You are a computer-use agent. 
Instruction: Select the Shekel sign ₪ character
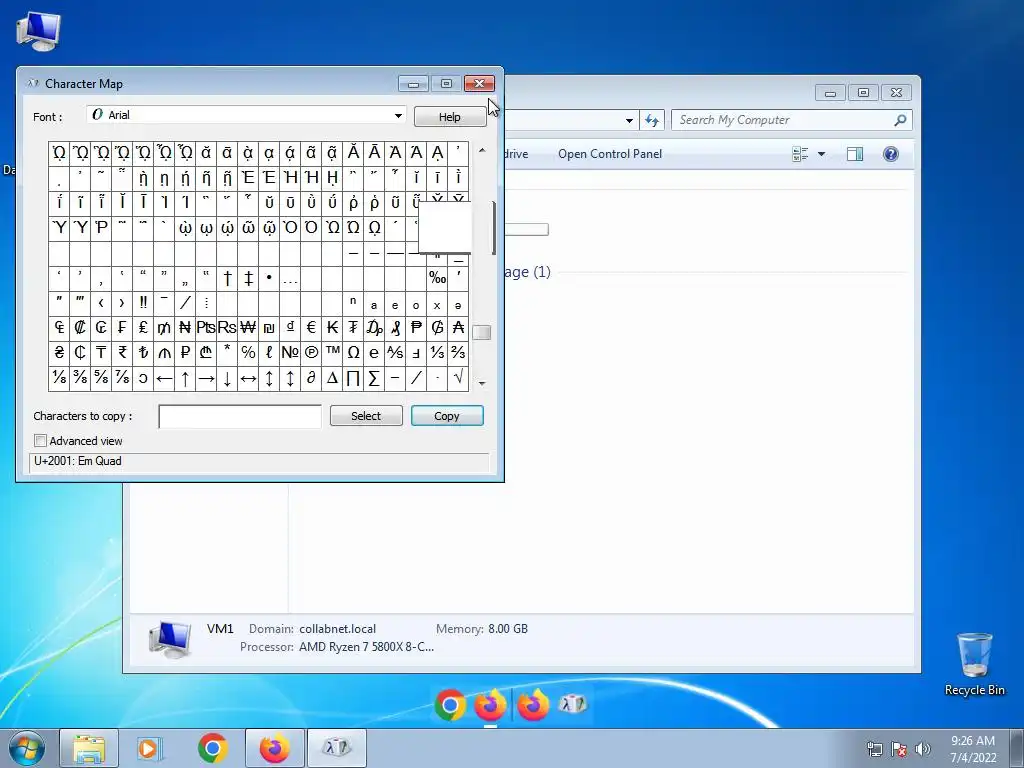point(269,327)
